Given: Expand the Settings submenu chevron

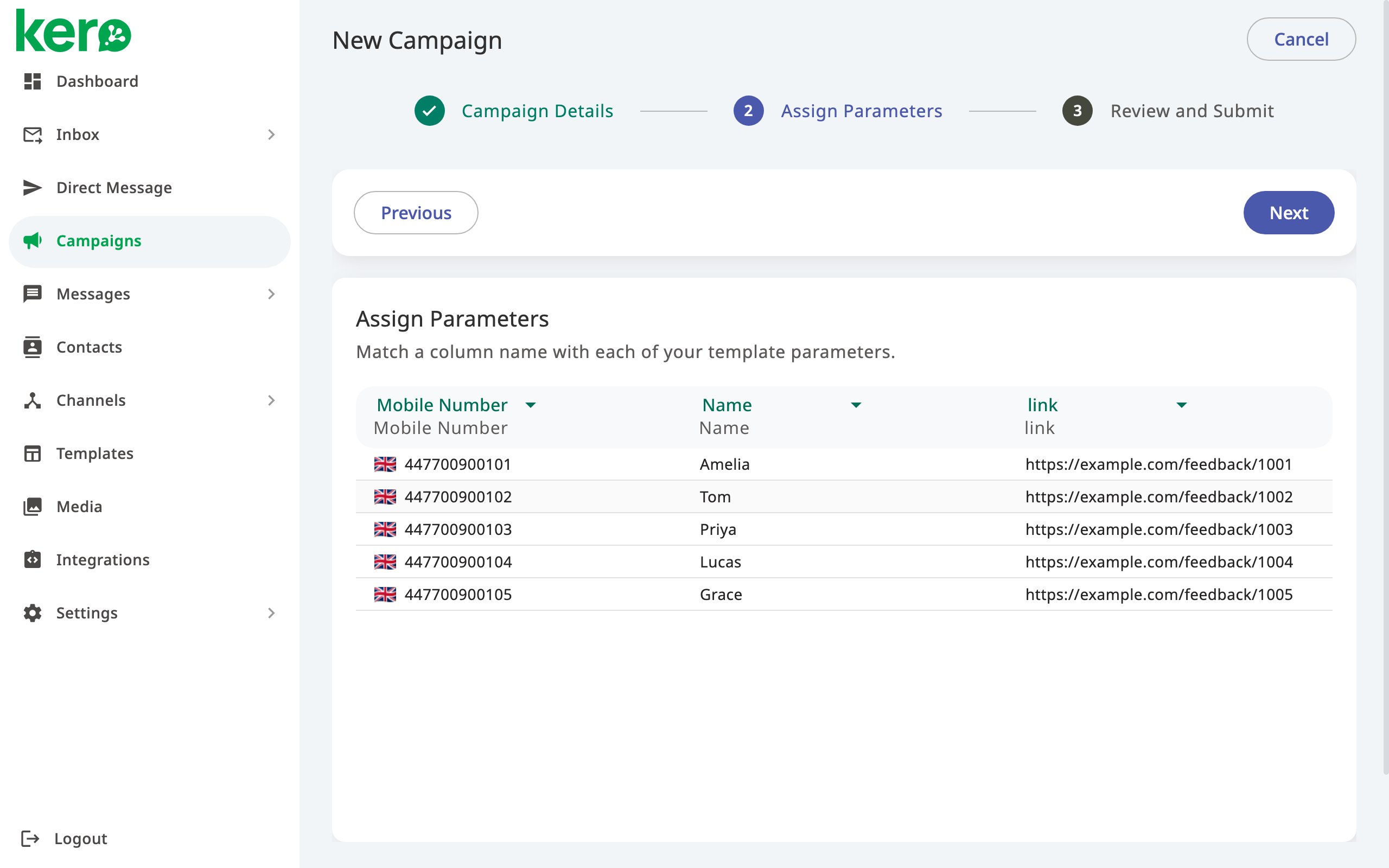Looking at the screenshot, I should [x=271, y=613].
